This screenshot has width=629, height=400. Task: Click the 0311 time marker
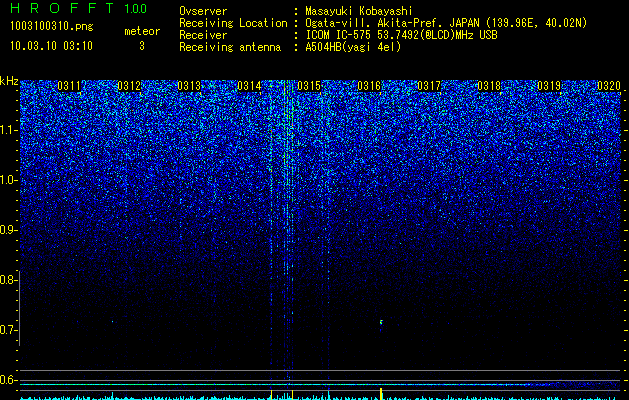(x=69, y=86)
